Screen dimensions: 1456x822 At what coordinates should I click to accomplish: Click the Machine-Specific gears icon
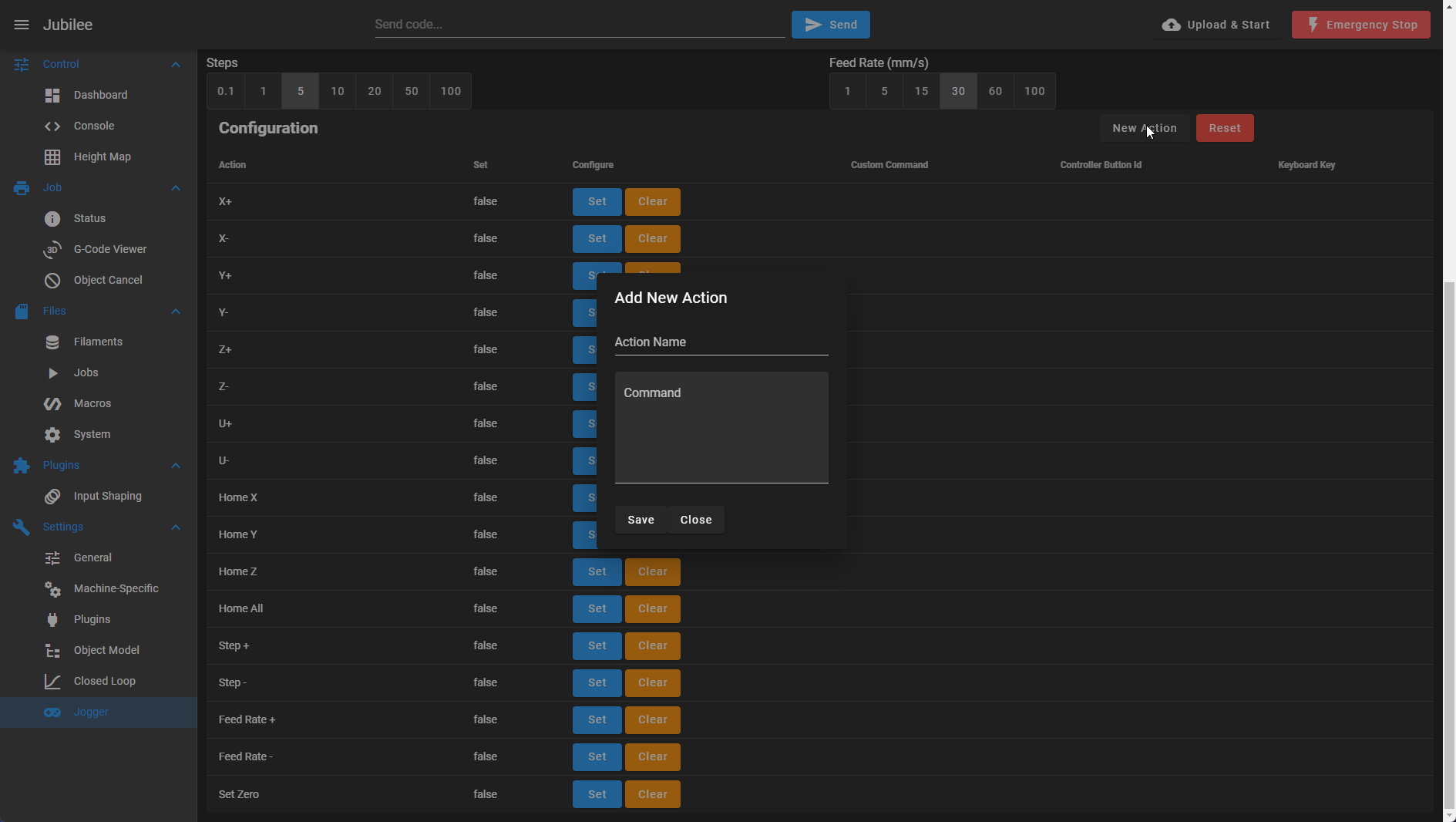pos(52,588)
